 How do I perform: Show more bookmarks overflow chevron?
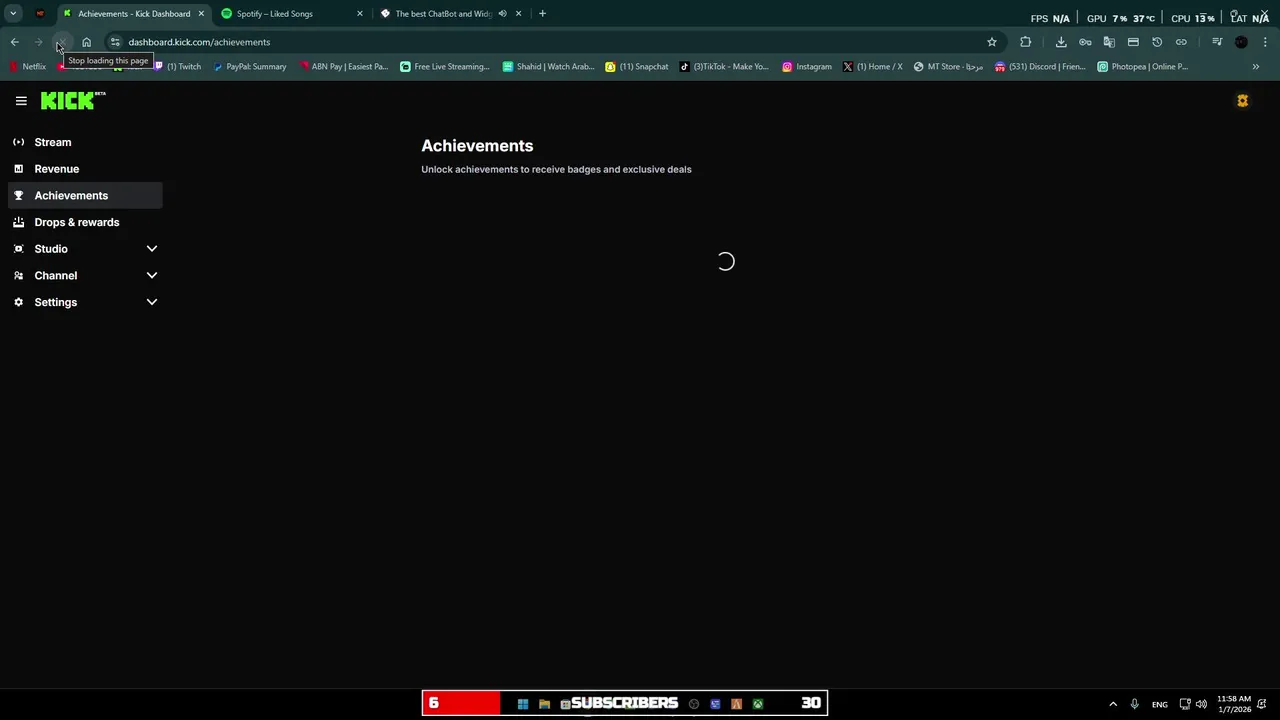[x=1256, y=67]
